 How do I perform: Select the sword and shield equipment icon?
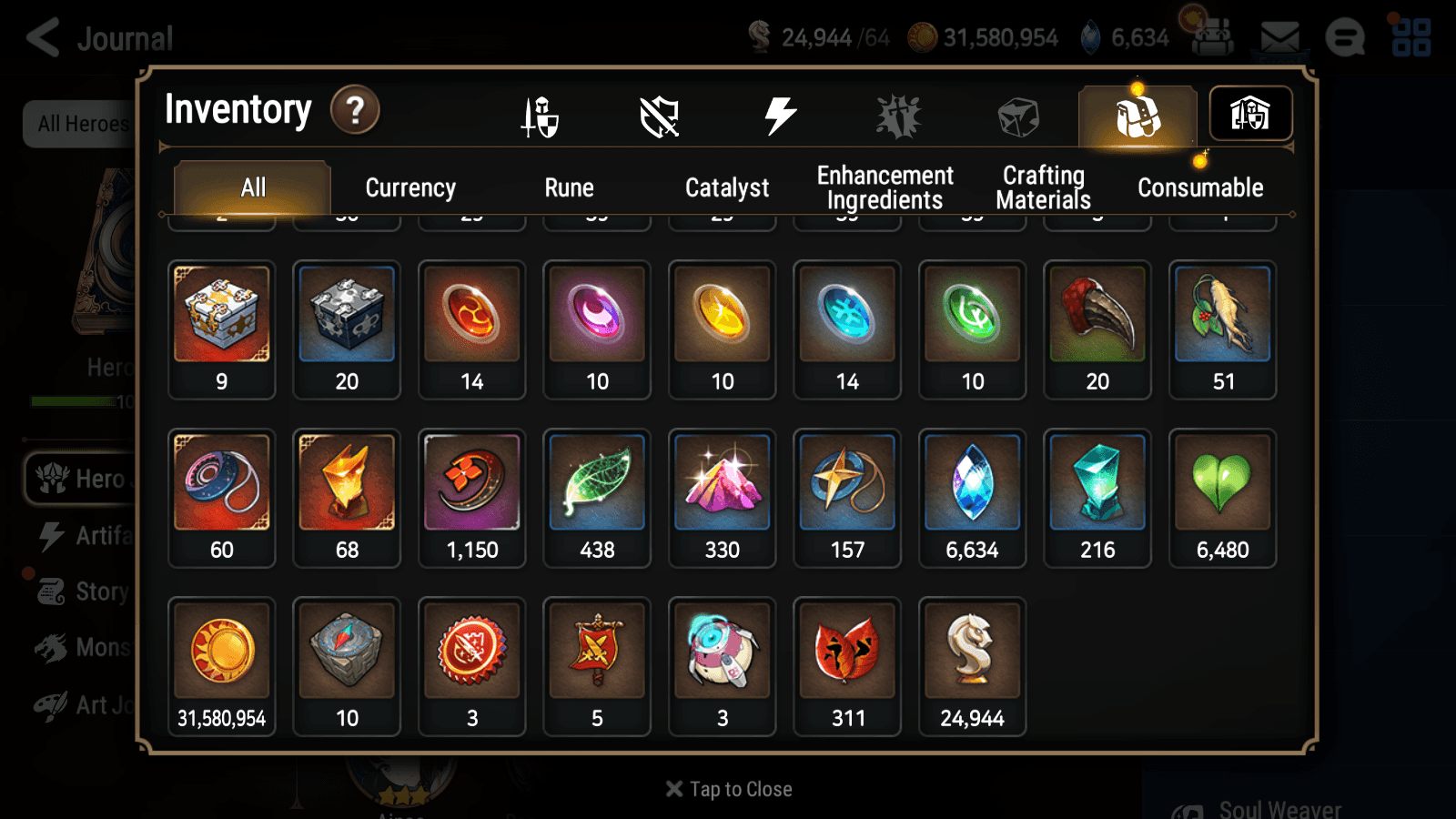point(540,116)
